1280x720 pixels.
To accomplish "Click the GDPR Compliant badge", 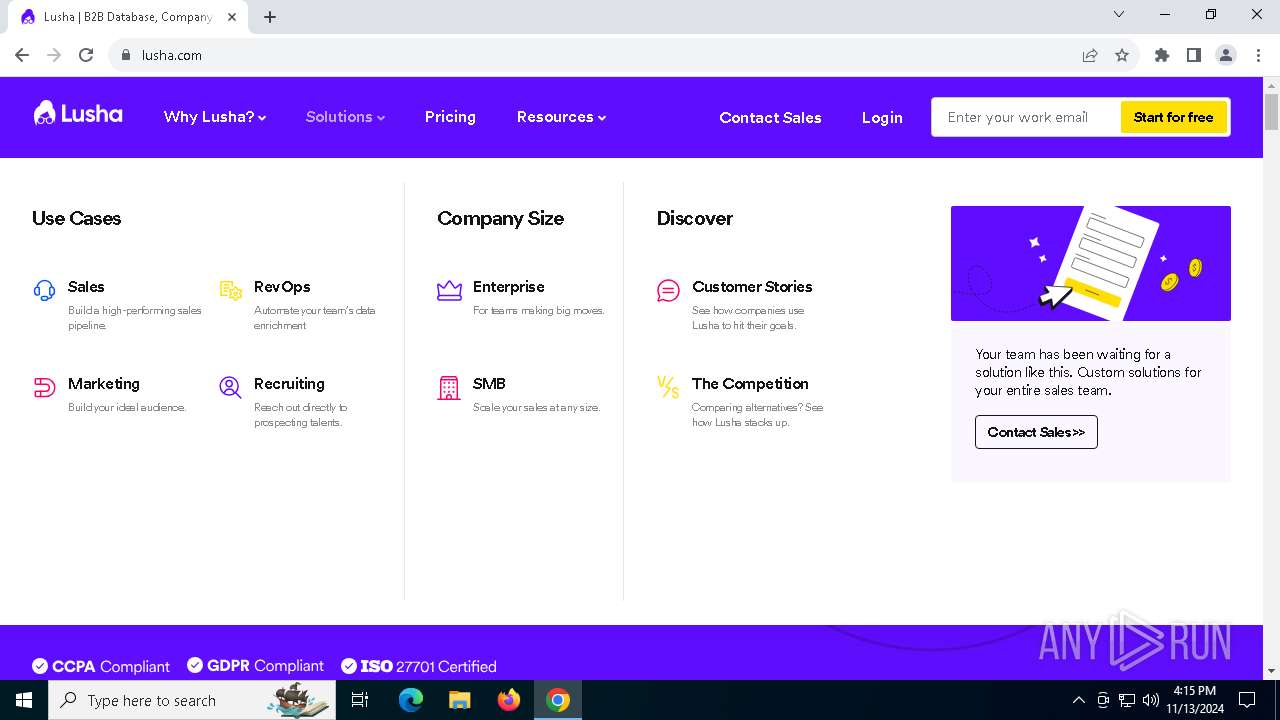I will coord(255,665).
